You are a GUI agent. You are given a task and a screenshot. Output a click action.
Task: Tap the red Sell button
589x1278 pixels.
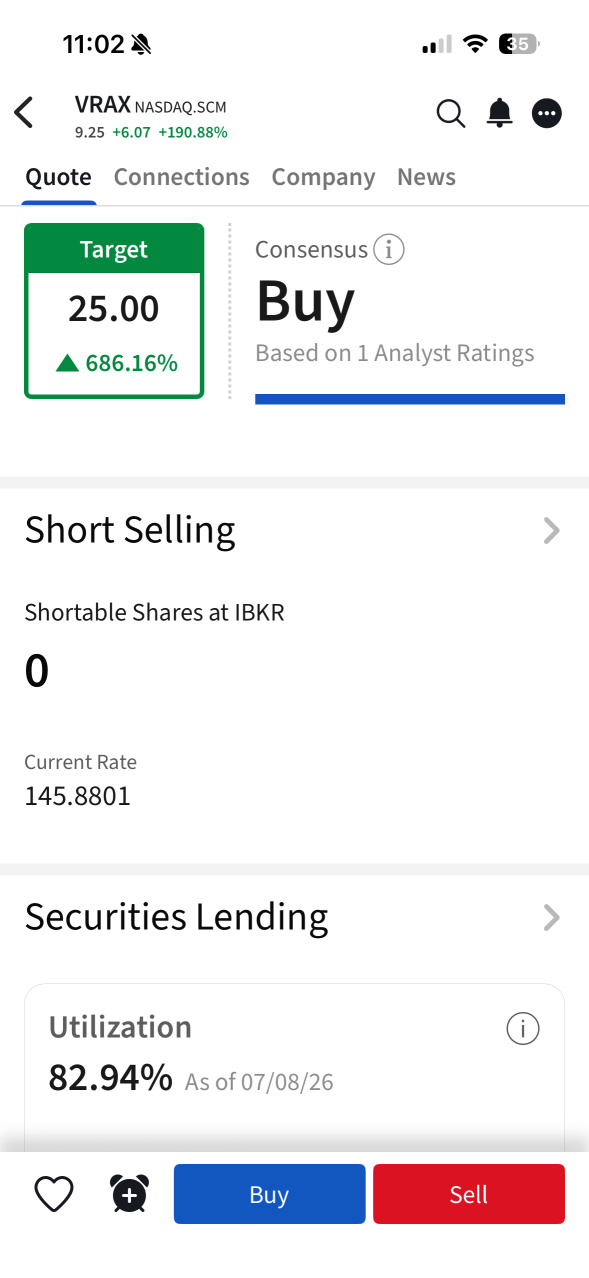pyautogui.click(x=469, y=1194)
